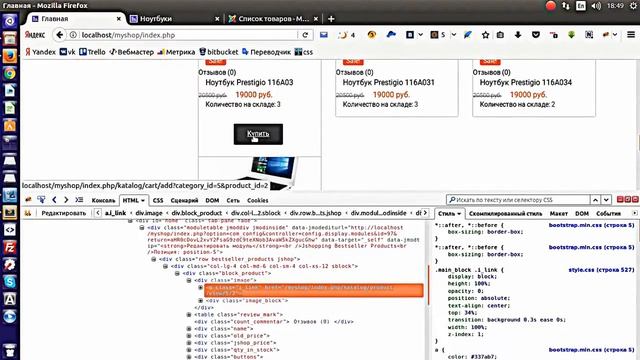Select div.block_product in the breadcrumb

click(x=197, y=213)
